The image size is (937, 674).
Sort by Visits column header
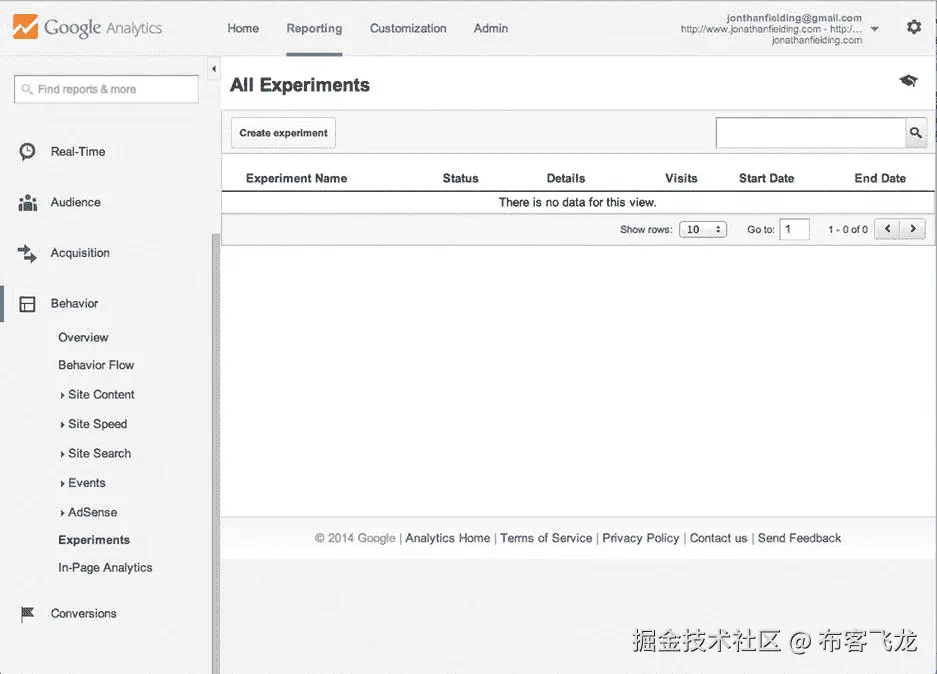click(681, 178)
